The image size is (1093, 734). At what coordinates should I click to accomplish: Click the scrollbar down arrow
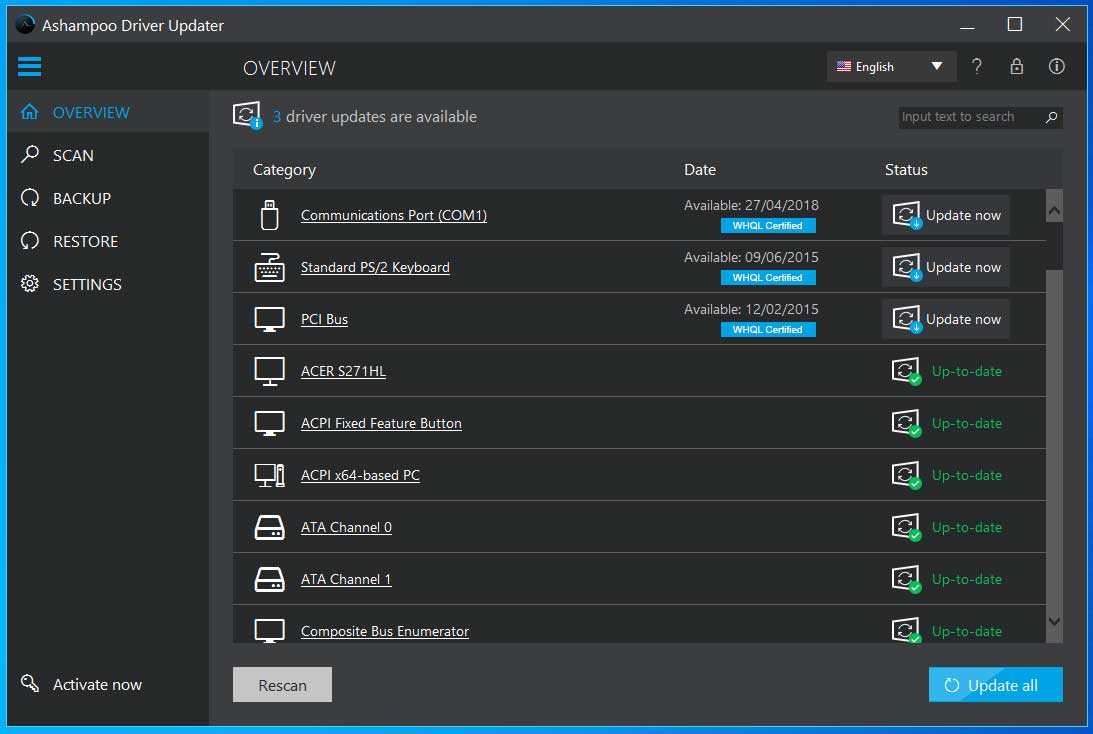pyautogui.click(x=1054, y=621)
